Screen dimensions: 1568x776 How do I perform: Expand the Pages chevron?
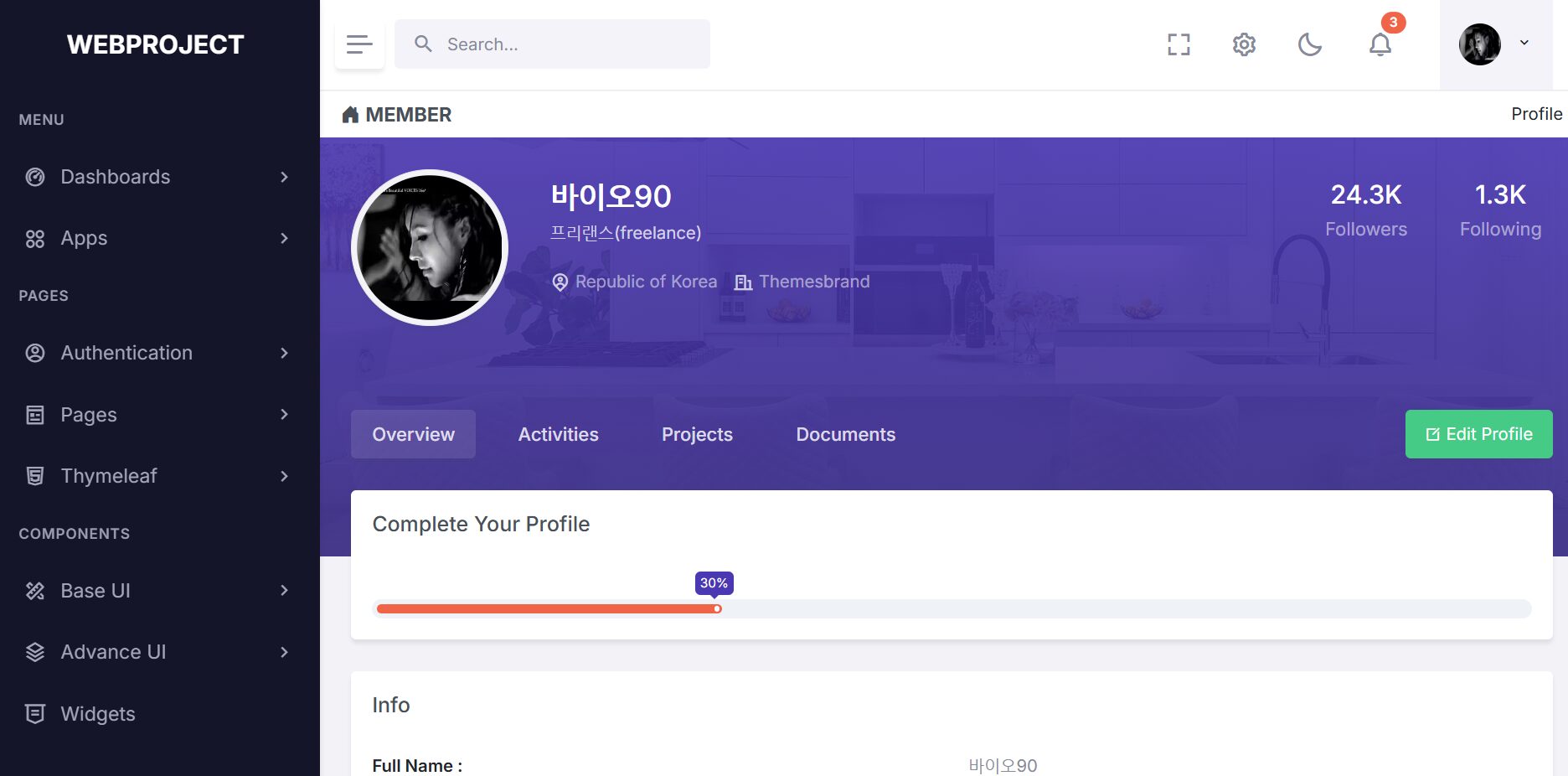pyautogui.click(x=285, y=415)
